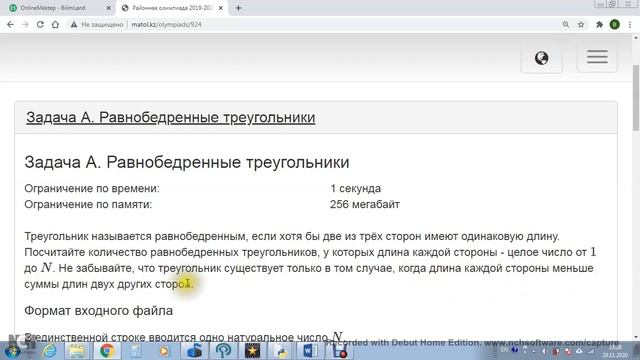Click the 'Ограничение по времени:' label
The height and width of the screenshot is (360, 640).
point(92,189)
